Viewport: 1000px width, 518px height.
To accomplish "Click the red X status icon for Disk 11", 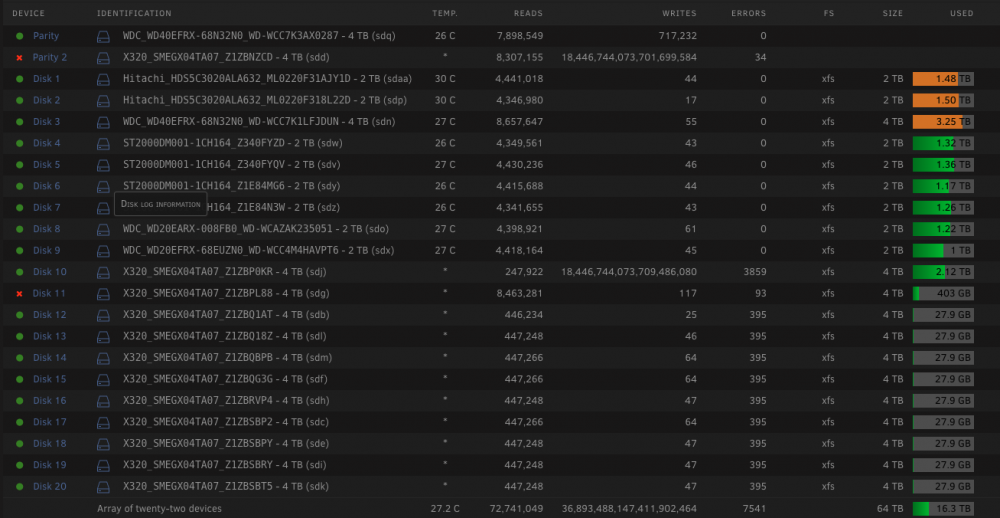I will tap(19, 293).
